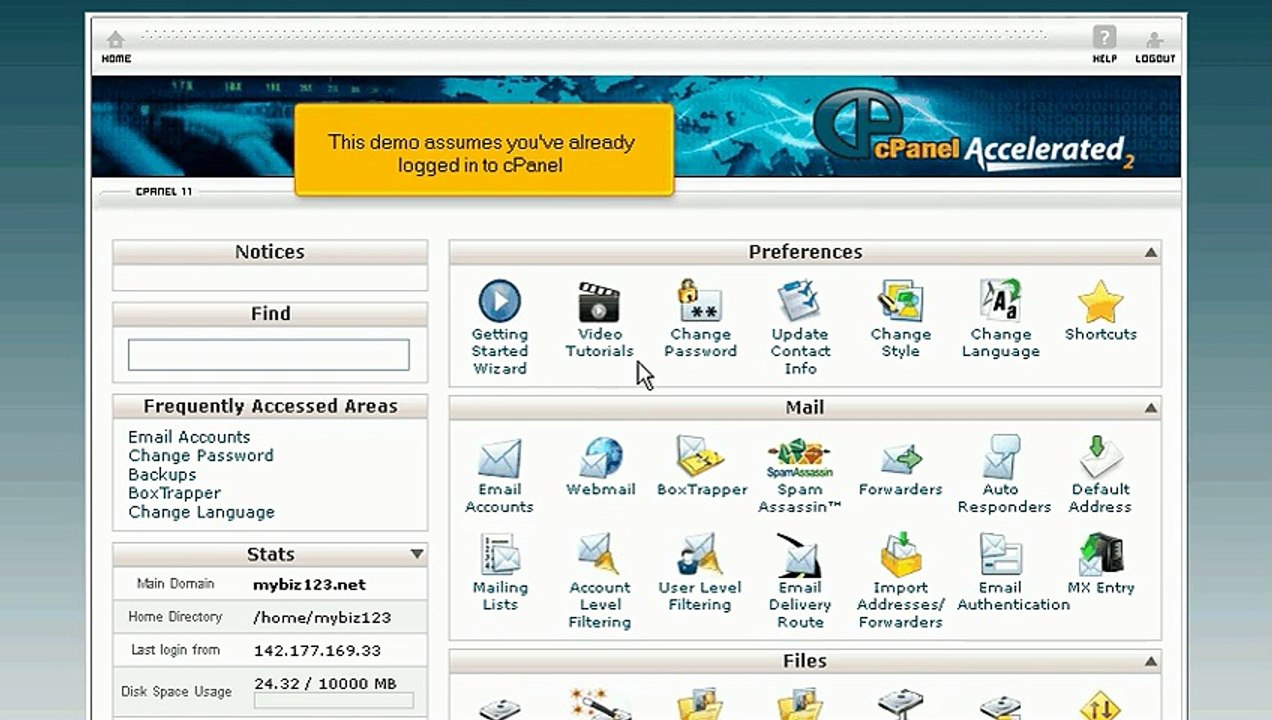Viewport: 1272px width, 720px height.
Task: Click the Find search field
Action: [268, 355]
